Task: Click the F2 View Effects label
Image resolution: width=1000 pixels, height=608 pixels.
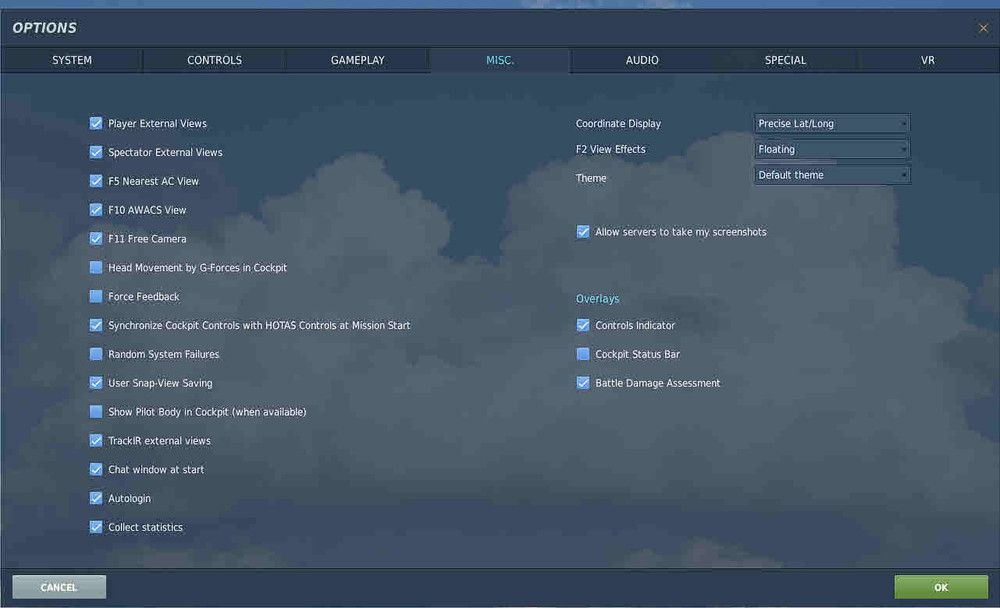Action: tap(610, 149)
